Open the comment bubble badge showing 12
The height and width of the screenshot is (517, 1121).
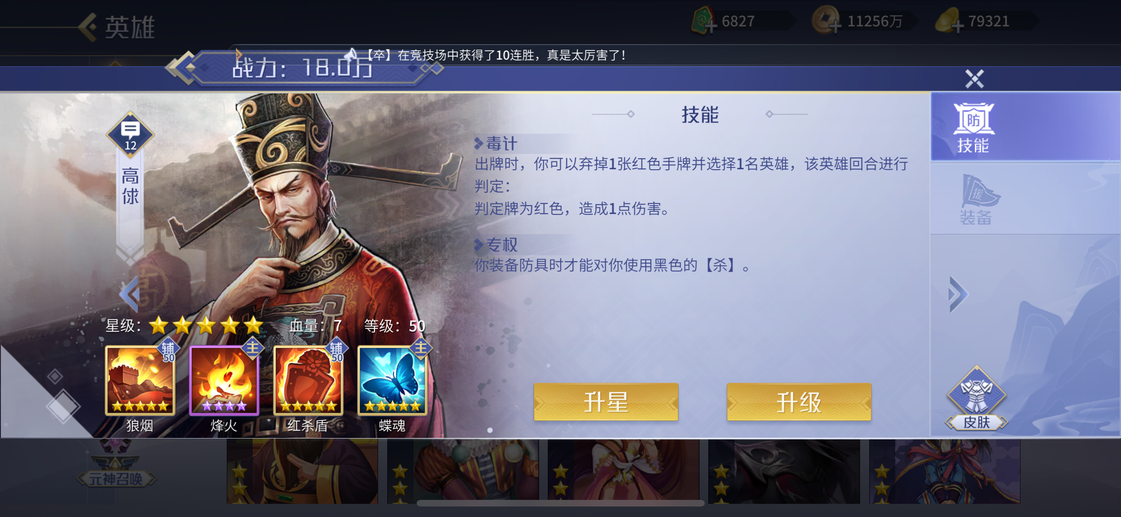(x=130, y=134)
